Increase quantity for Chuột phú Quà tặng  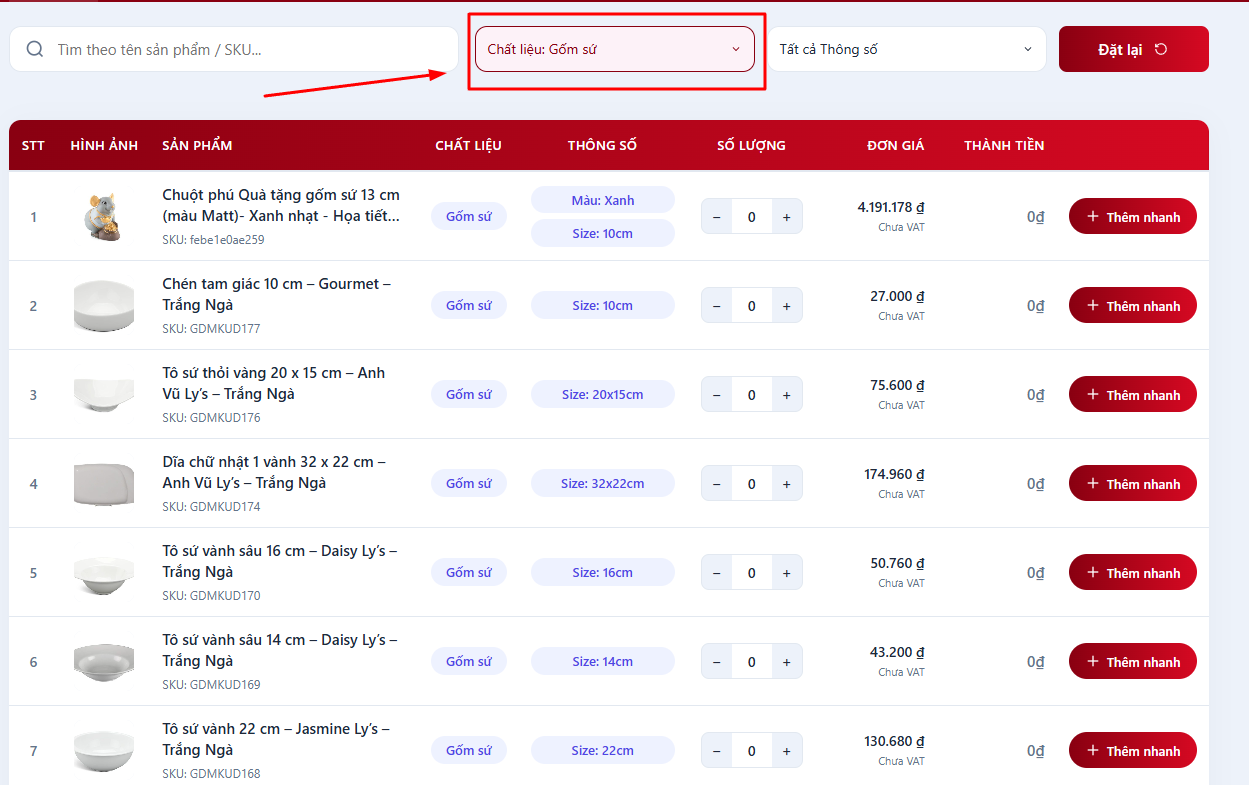(786, 217)
